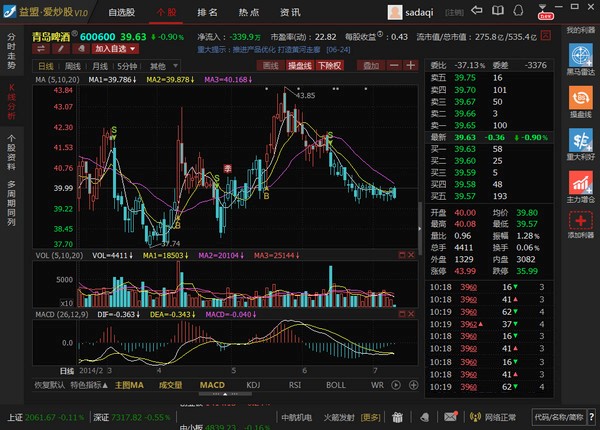600x430 pixels.
Task: Open the mail envelope icon in status bar
Action: coord(451,416)
